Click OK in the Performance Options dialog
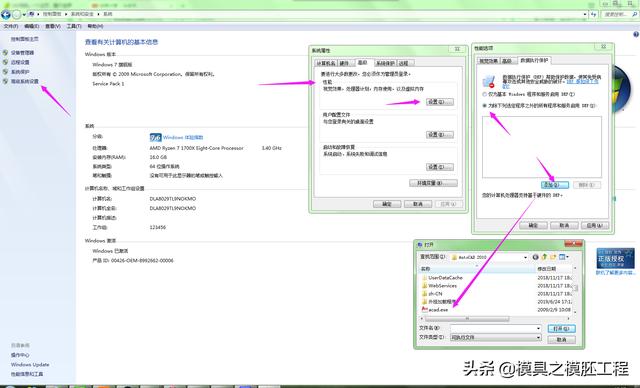Screen dimensions: 640x388 pyautogui.click(x=533, y=225)
